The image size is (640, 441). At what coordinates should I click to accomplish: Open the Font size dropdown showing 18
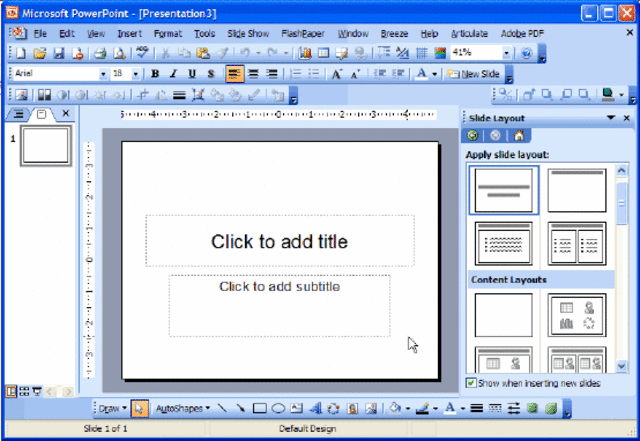136,74
